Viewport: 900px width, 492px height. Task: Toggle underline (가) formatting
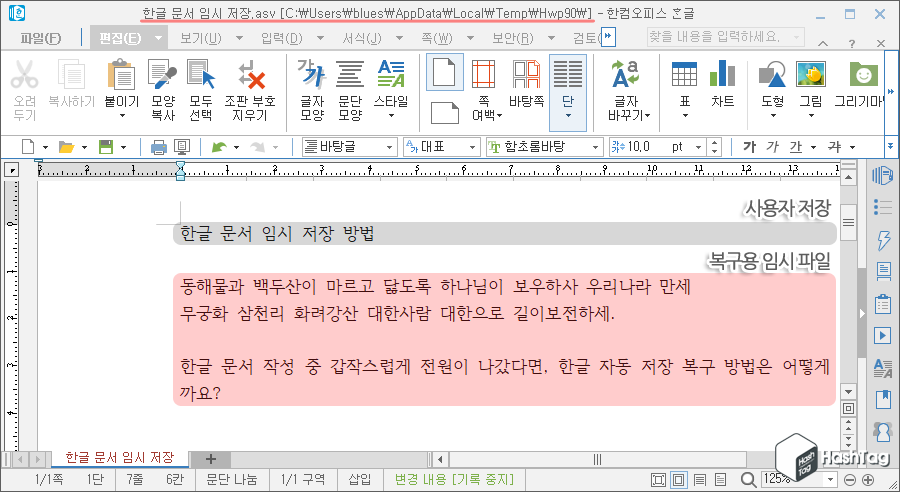tap(796, 147)
